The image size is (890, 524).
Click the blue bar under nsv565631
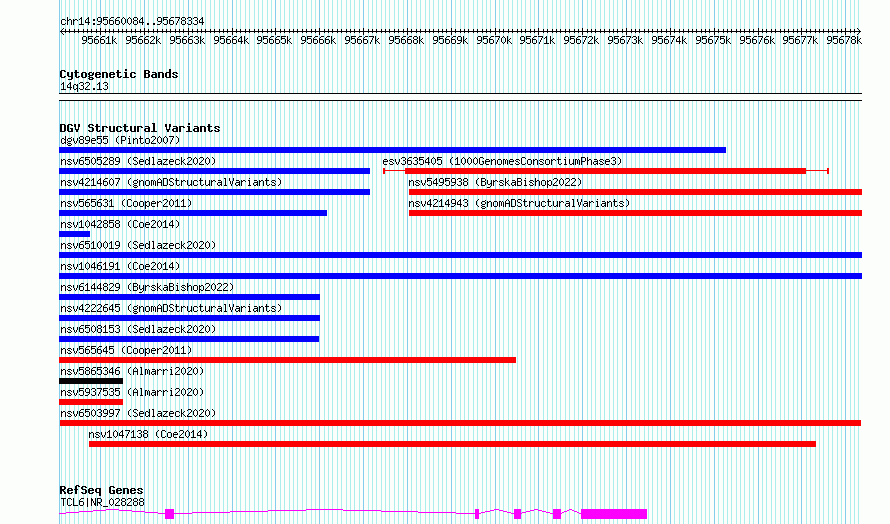[193, 213]
